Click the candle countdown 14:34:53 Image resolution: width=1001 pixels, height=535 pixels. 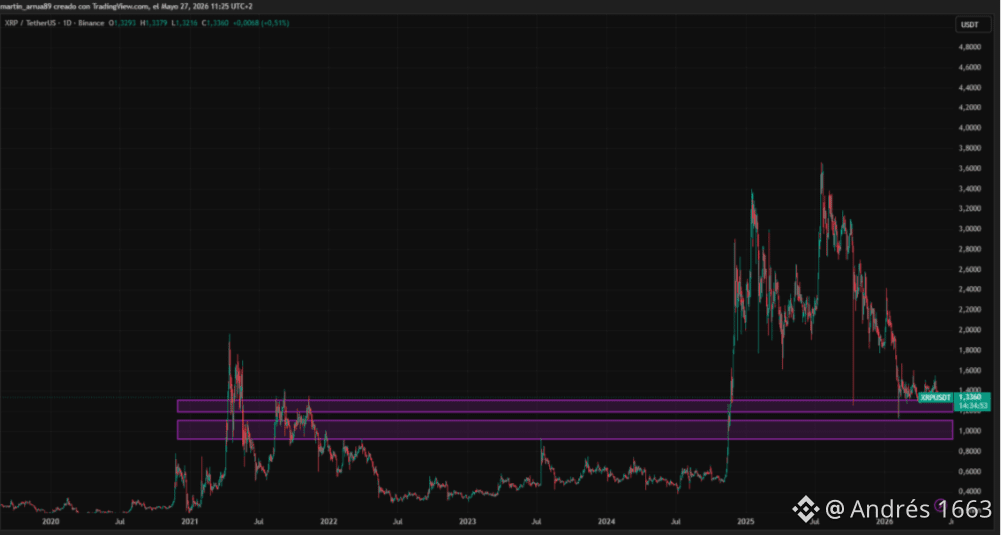(972, 405)
